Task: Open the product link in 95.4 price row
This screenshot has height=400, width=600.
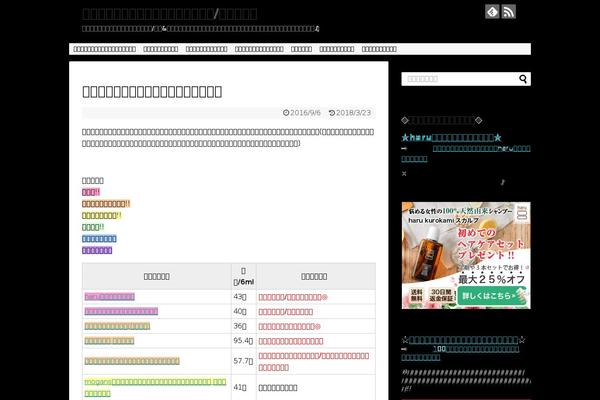Action: click(109, 341)
